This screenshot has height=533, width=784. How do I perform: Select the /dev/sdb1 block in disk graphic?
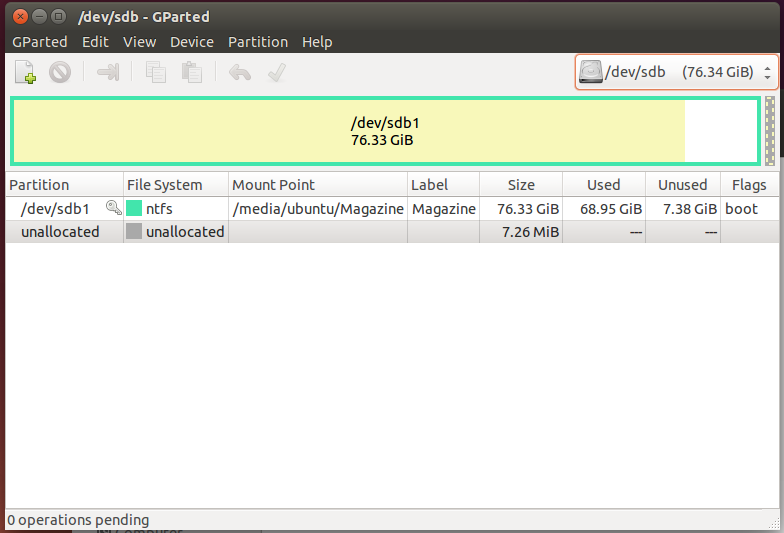[x=385, y=131]
